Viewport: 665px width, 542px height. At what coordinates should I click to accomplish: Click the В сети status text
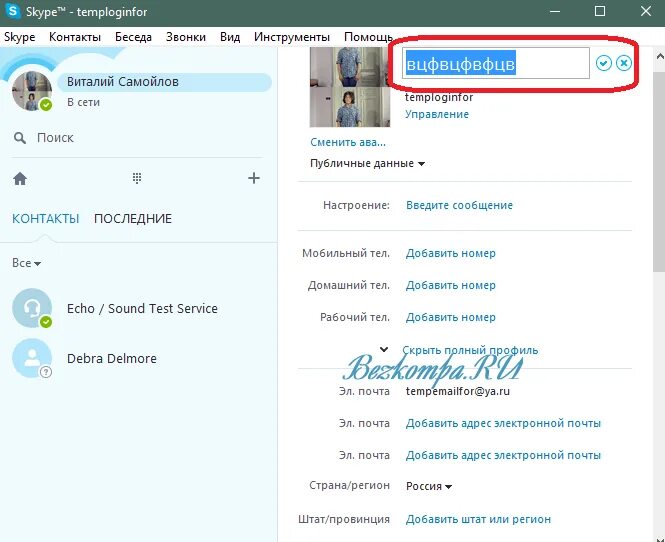pos(83,102)
